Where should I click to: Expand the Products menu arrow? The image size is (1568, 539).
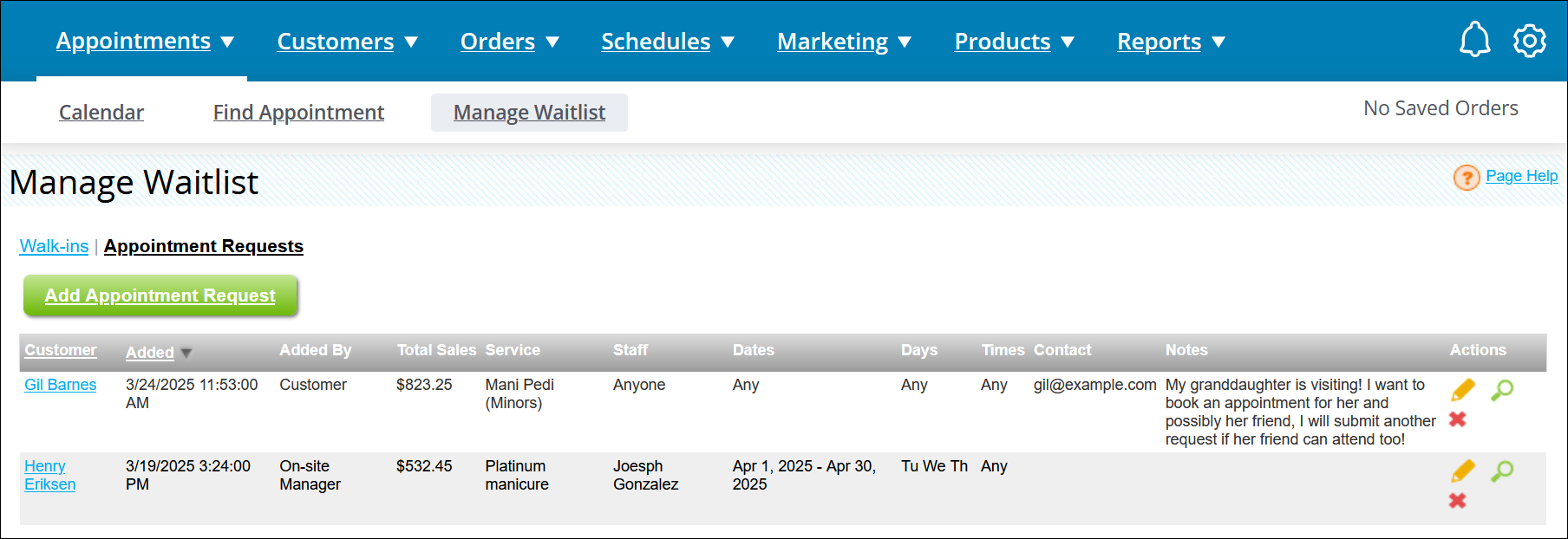point(1068,42)
